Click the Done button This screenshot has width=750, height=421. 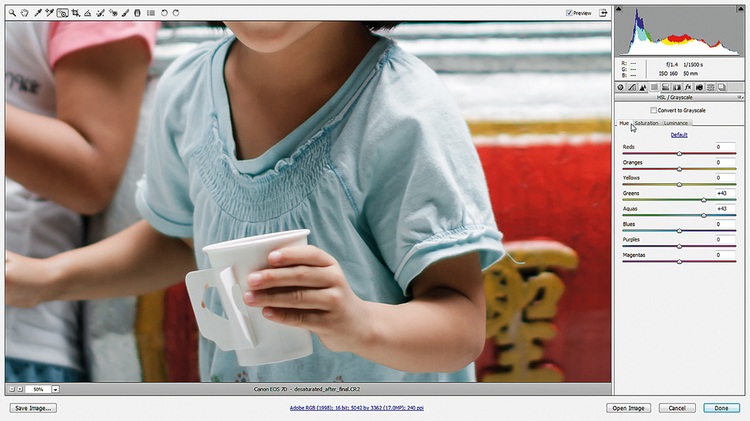(x=721, y=408)
